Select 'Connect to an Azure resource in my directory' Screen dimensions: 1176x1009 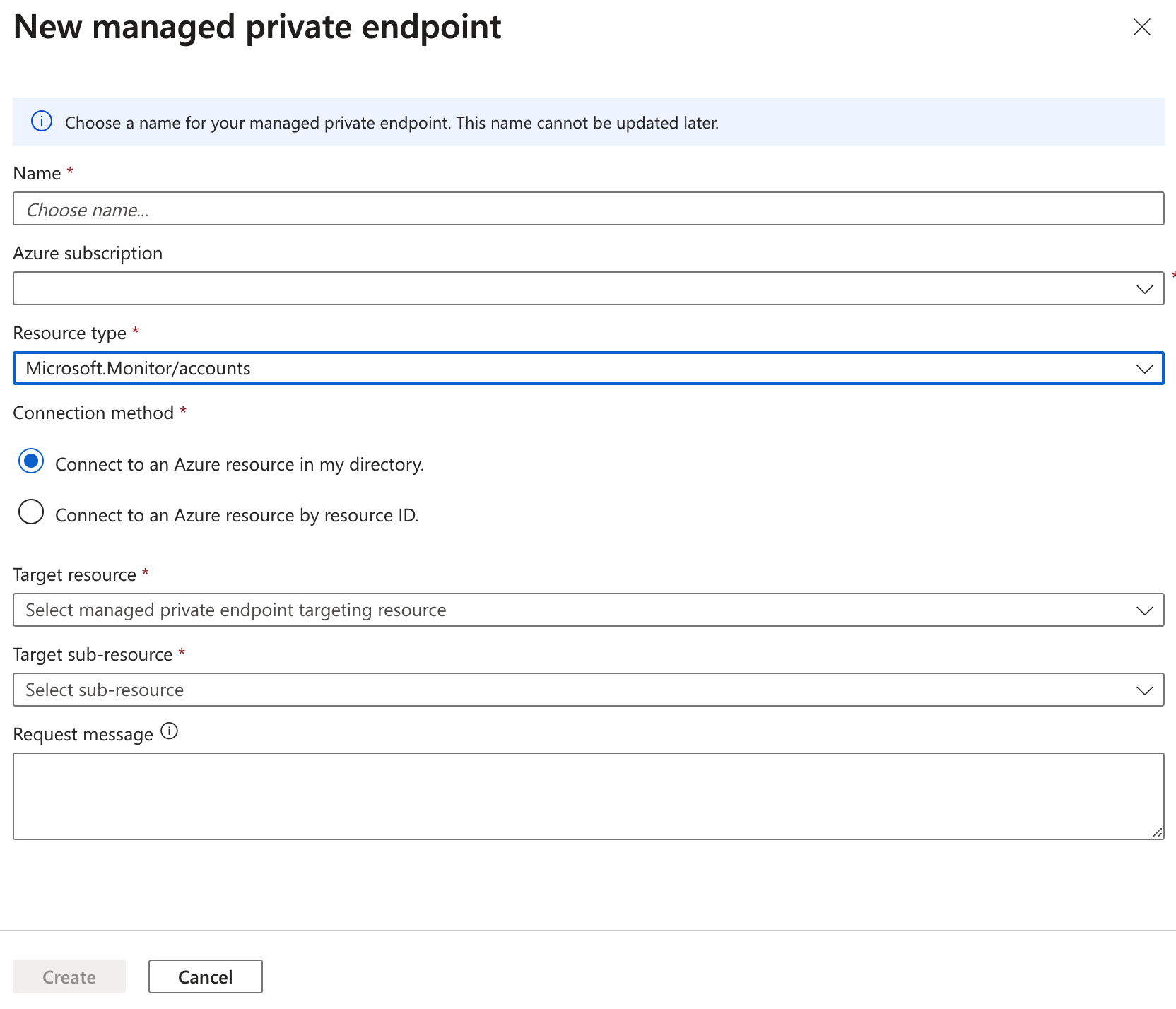(31, 461)
